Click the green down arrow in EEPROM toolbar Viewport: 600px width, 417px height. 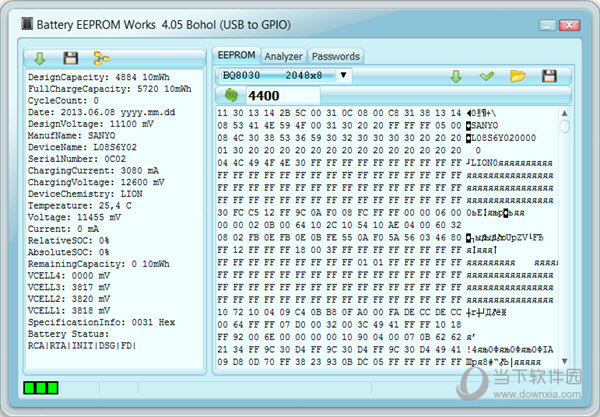coord(456,75)
